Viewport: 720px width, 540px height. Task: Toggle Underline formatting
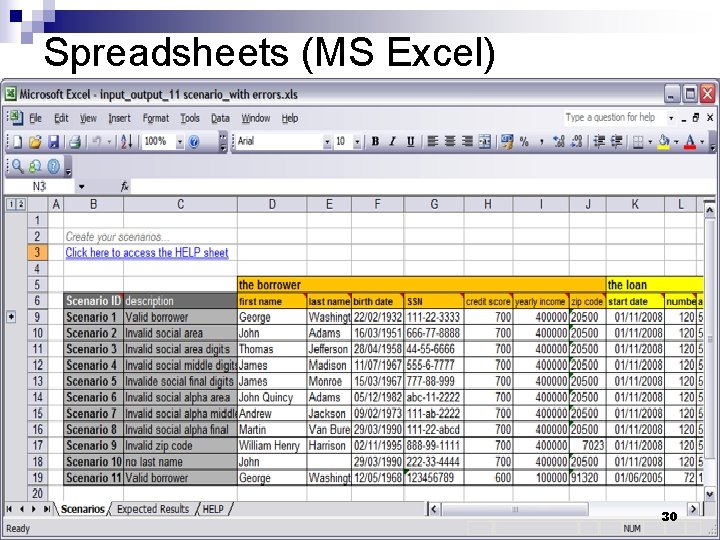(411, 141)
